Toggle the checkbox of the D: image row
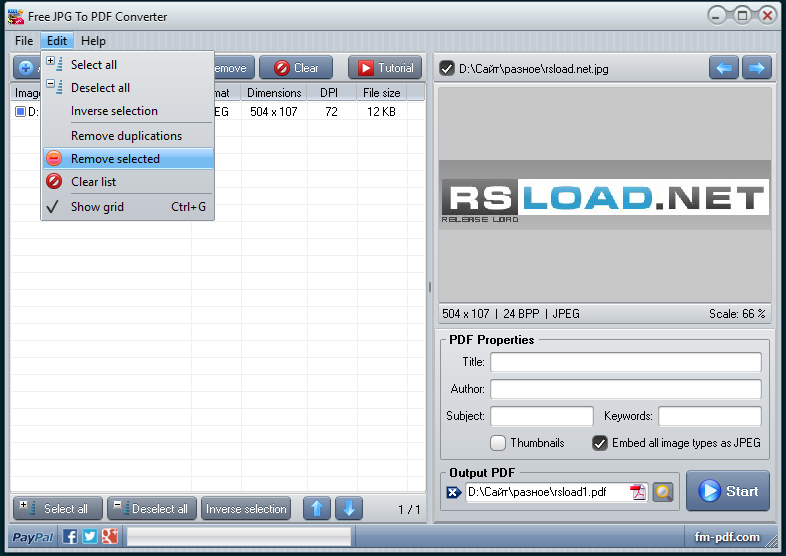Viewport: 786px width, 556px height. coord(20,111)
